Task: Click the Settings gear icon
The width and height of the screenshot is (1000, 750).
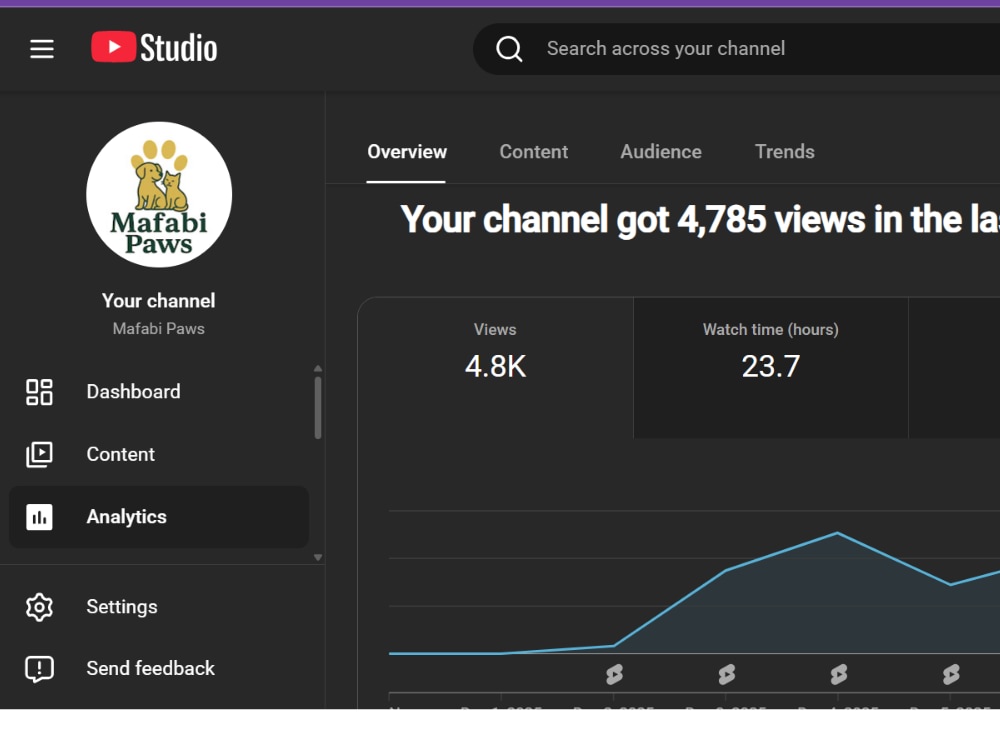Action: (x=39, y=607)
